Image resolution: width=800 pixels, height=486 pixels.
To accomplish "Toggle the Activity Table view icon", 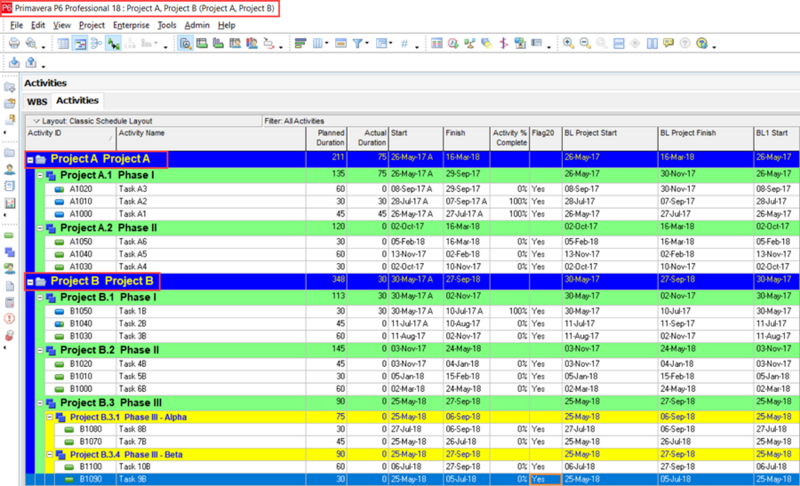I will point(63,44).
